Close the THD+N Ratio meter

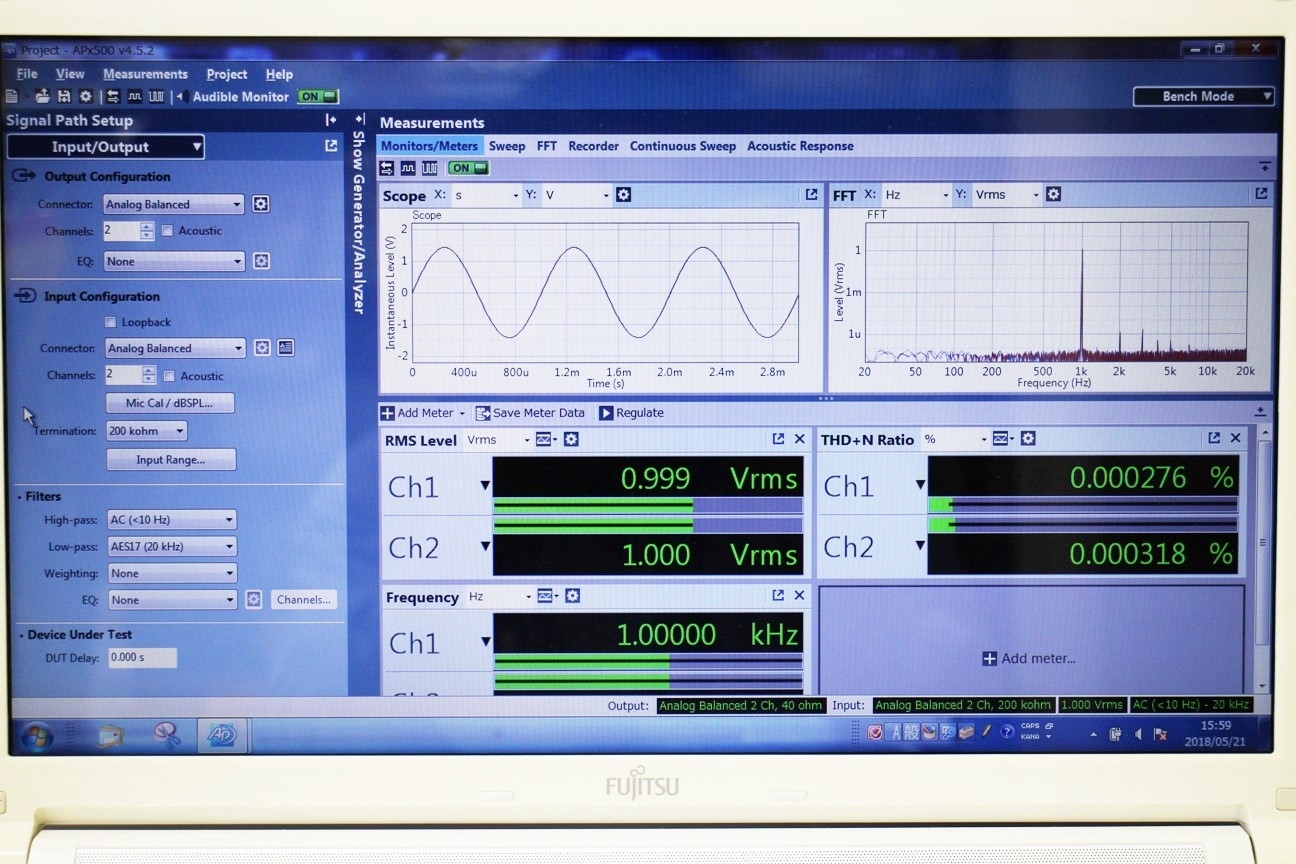(1236, 438)
